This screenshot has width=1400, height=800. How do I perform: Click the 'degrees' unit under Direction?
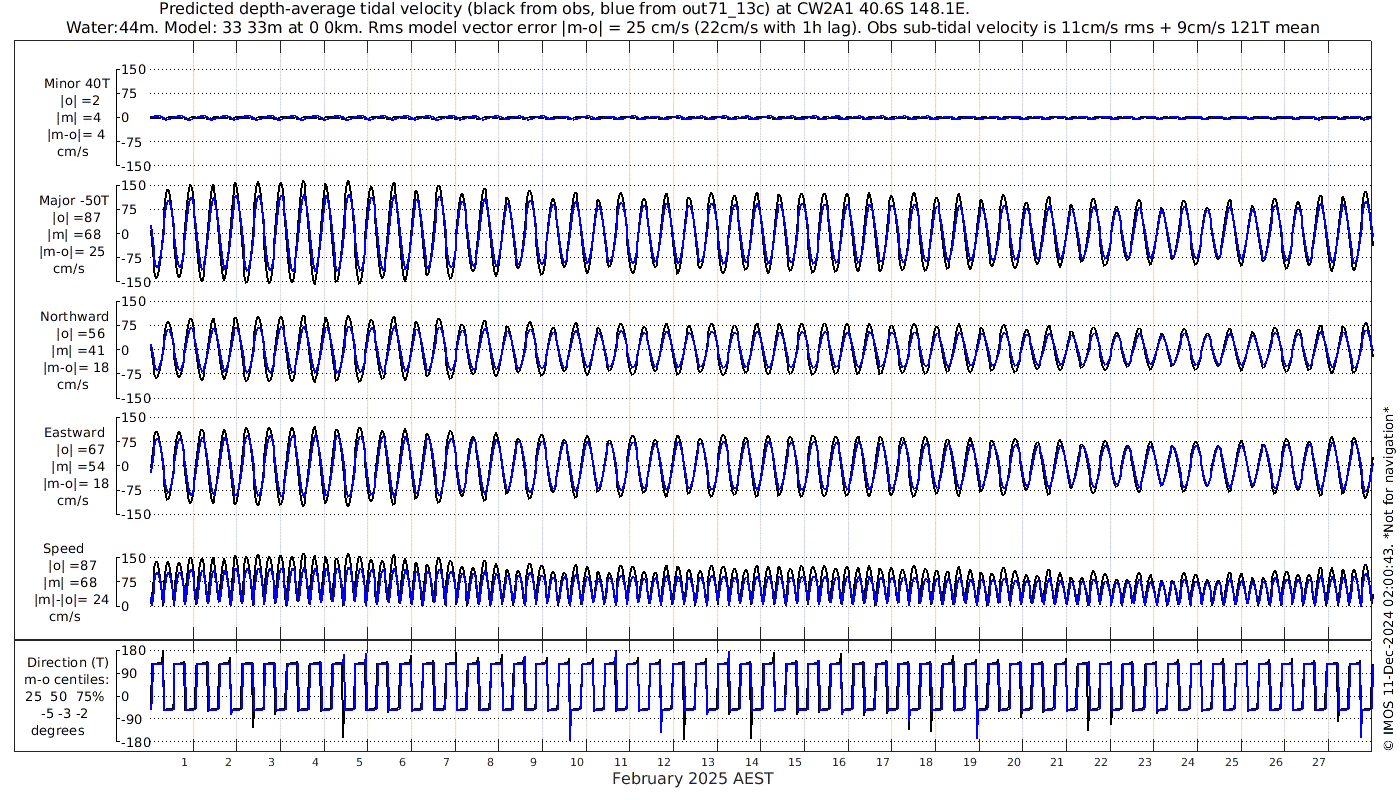[x=58, y=730]
